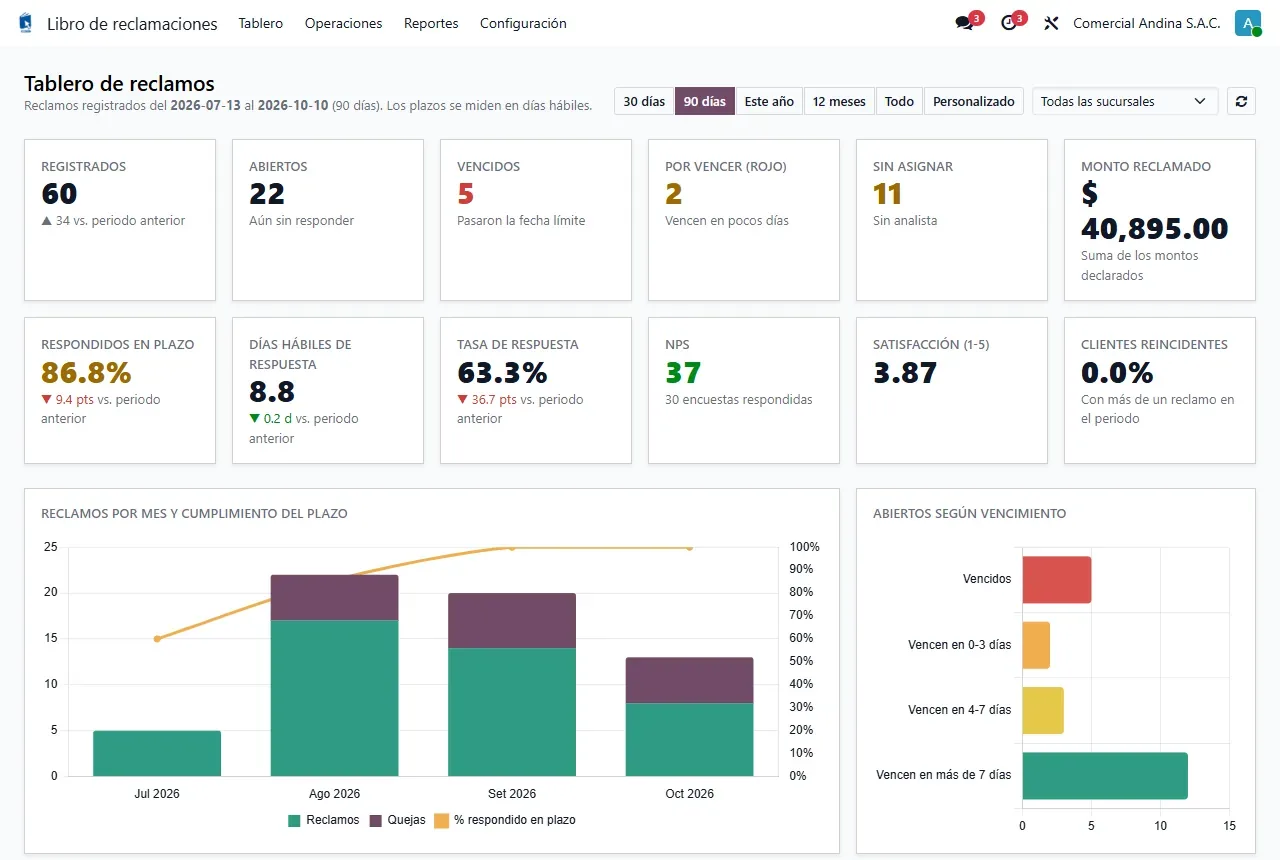Open the Comercial Andina S.A.C. company switcher
The height and width of the screenshot is (860, 1280).
coord(1147,23)
